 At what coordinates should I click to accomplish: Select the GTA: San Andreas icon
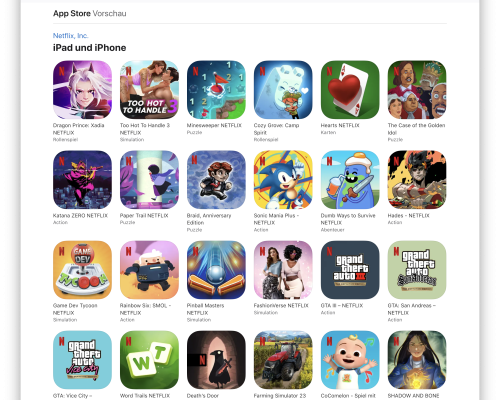(417, 270)
